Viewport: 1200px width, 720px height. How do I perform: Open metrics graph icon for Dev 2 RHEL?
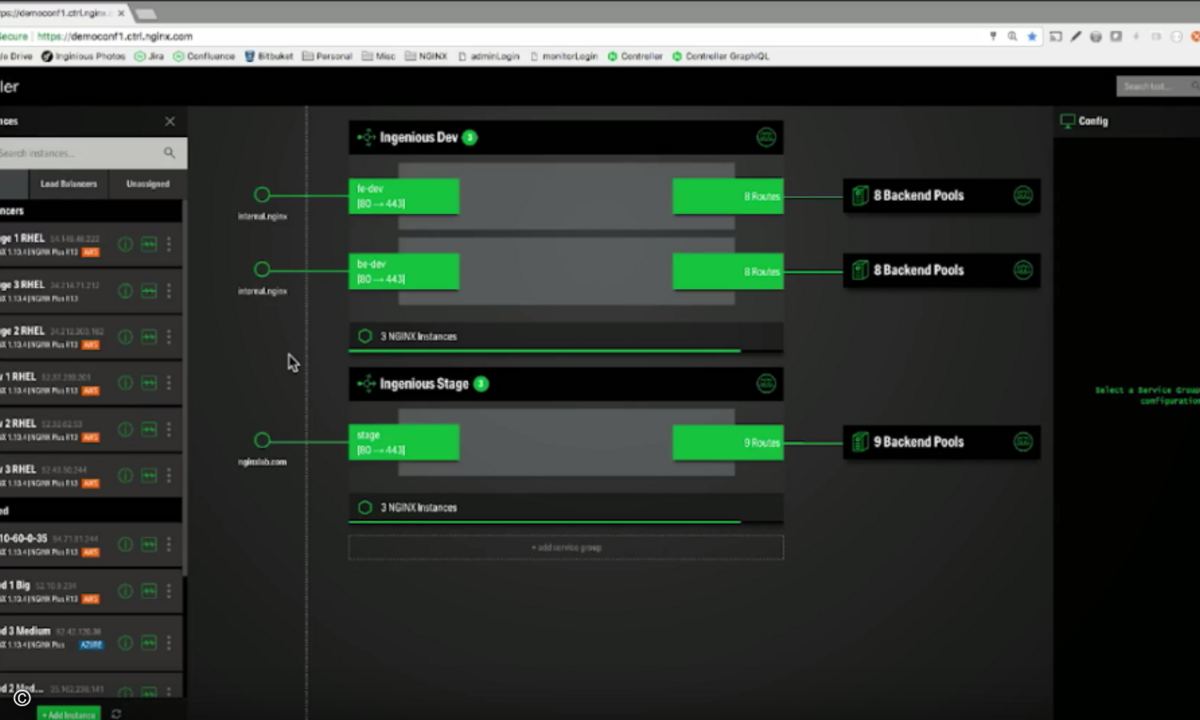click(x=149, y=430)
